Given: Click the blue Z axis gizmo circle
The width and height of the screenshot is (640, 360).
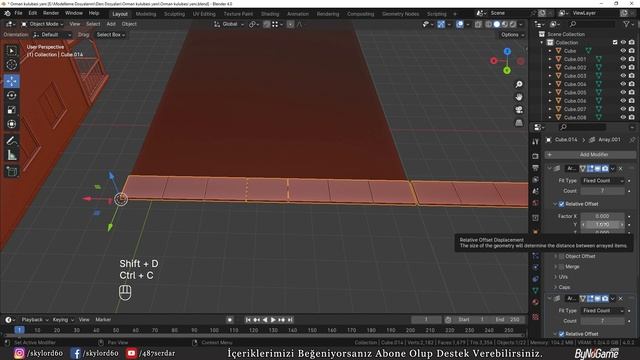Looking at the screenshot, I should (x=507, y=51).
